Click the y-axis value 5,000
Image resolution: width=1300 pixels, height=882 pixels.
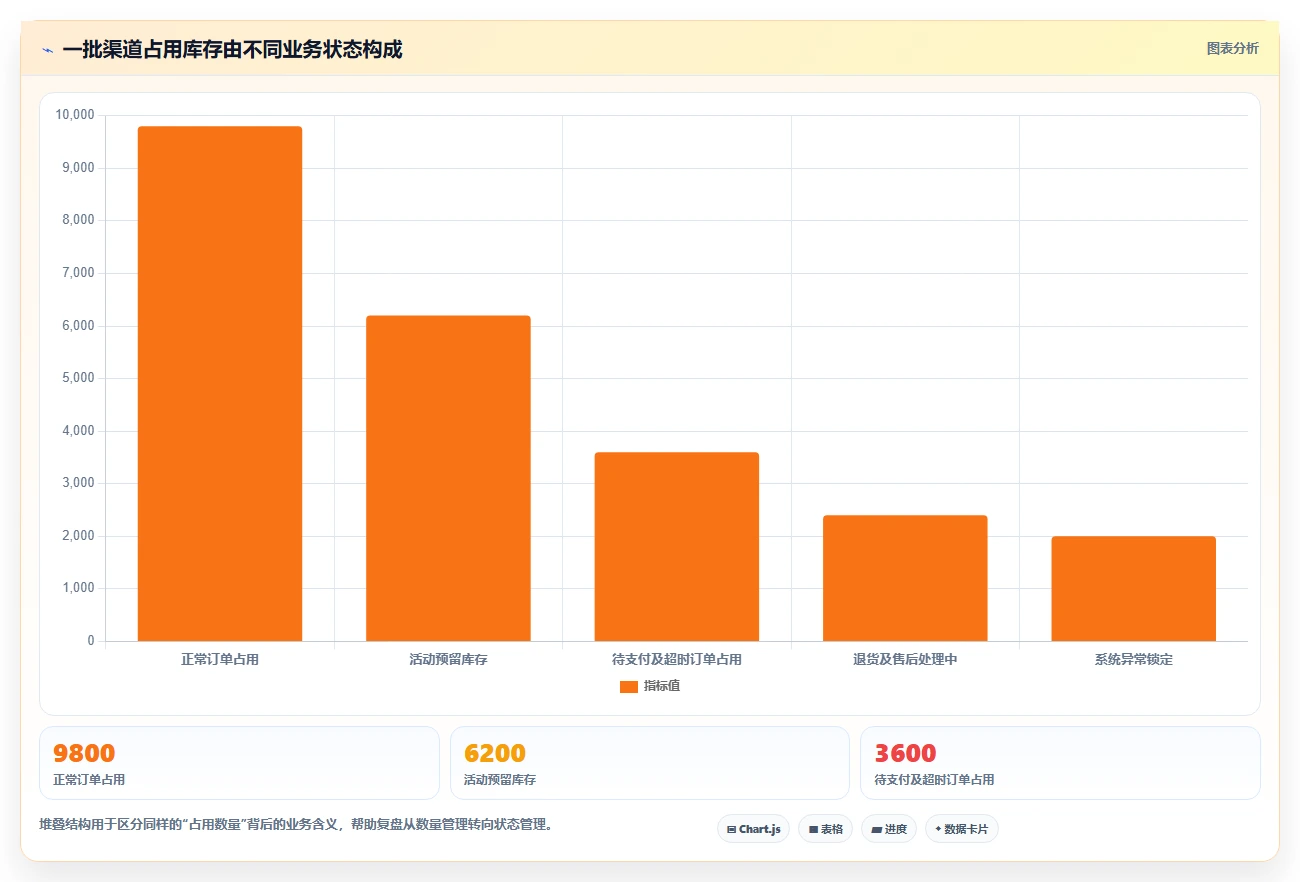78,378
